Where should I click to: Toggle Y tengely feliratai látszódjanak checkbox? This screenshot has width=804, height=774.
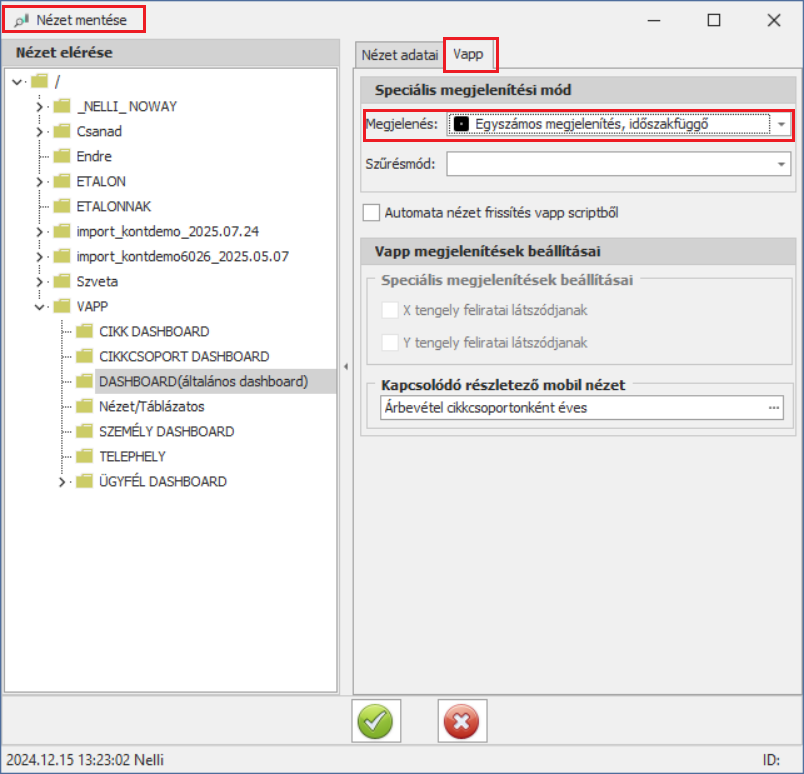pyautogui.click(x=390, y=342)
